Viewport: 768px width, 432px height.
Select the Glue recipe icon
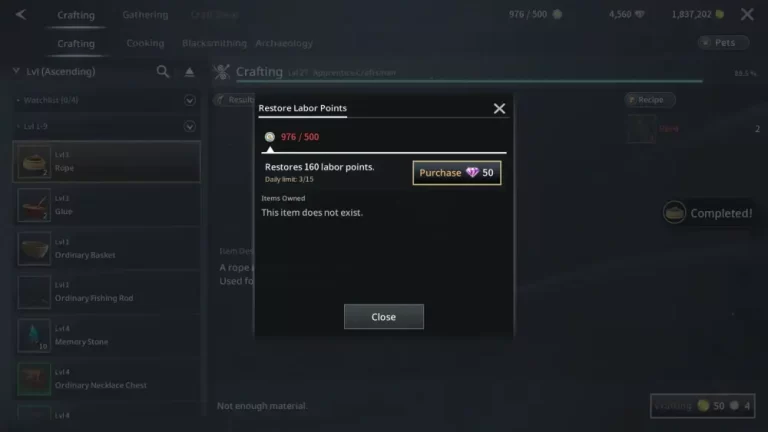point(34,205)
